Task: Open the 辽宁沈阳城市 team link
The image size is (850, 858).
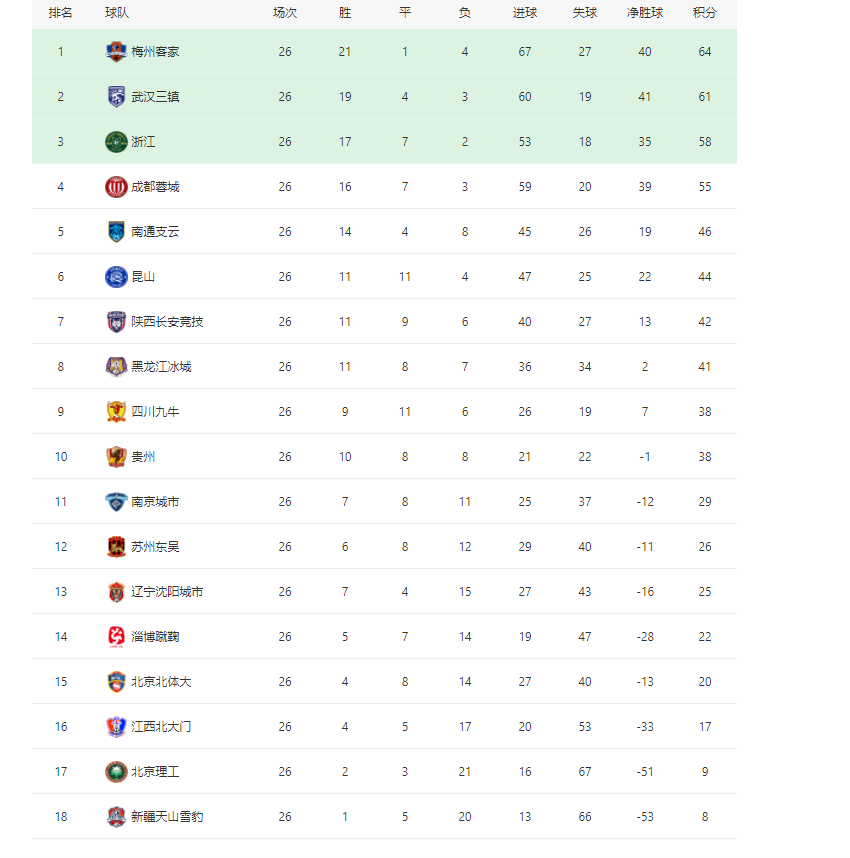Action: click(167, 592)
